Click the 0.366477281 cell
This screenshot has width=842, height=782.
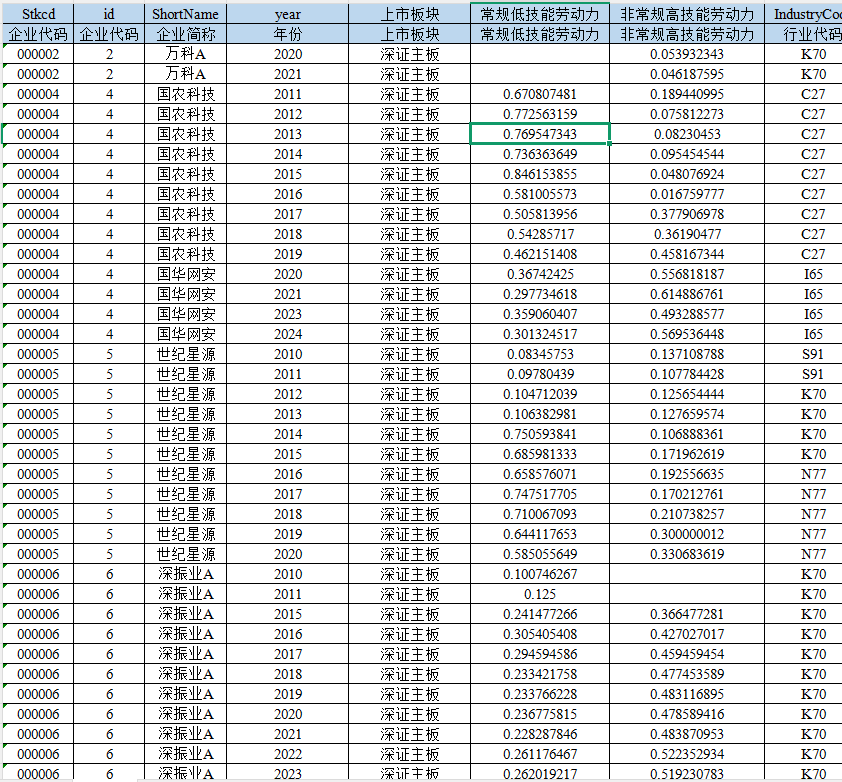[686, 614]
